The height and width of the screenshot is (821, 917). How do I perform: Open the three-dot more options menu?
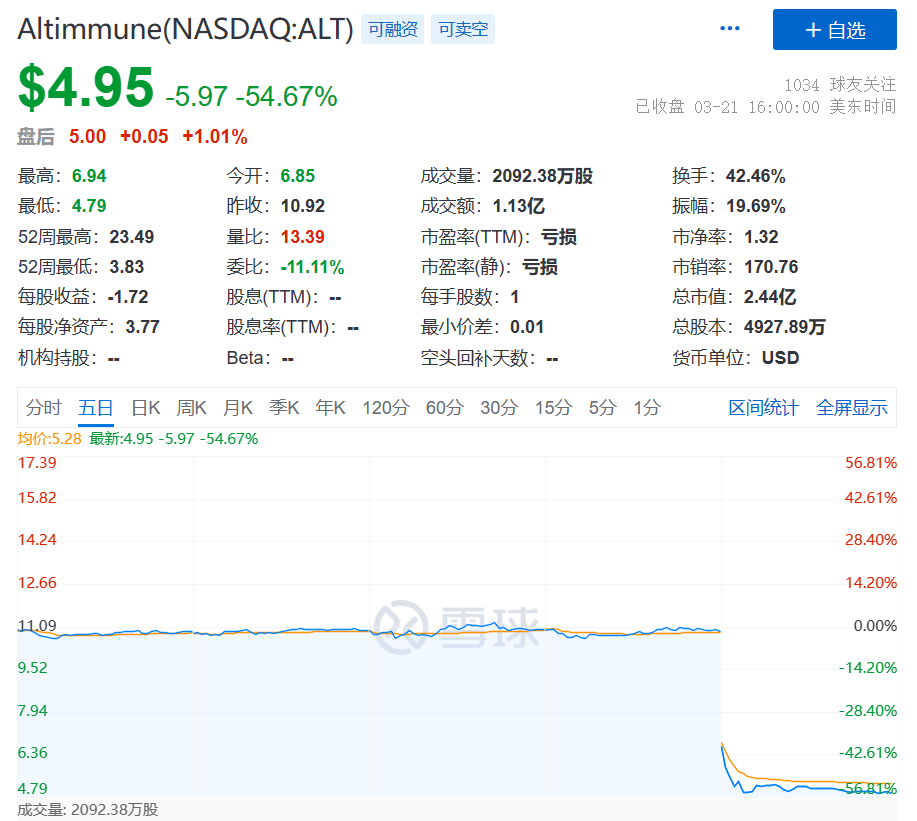(x=730, y=29)
